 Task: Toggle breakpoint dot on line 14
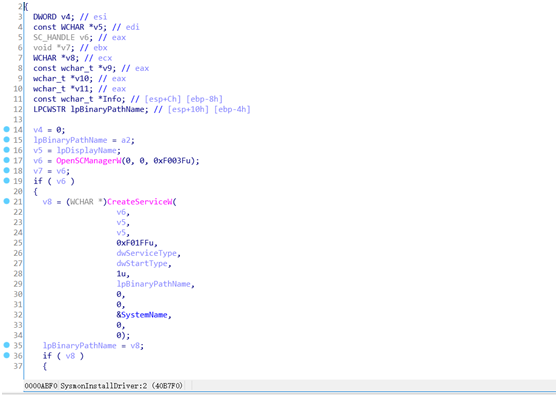coord(6,129)
